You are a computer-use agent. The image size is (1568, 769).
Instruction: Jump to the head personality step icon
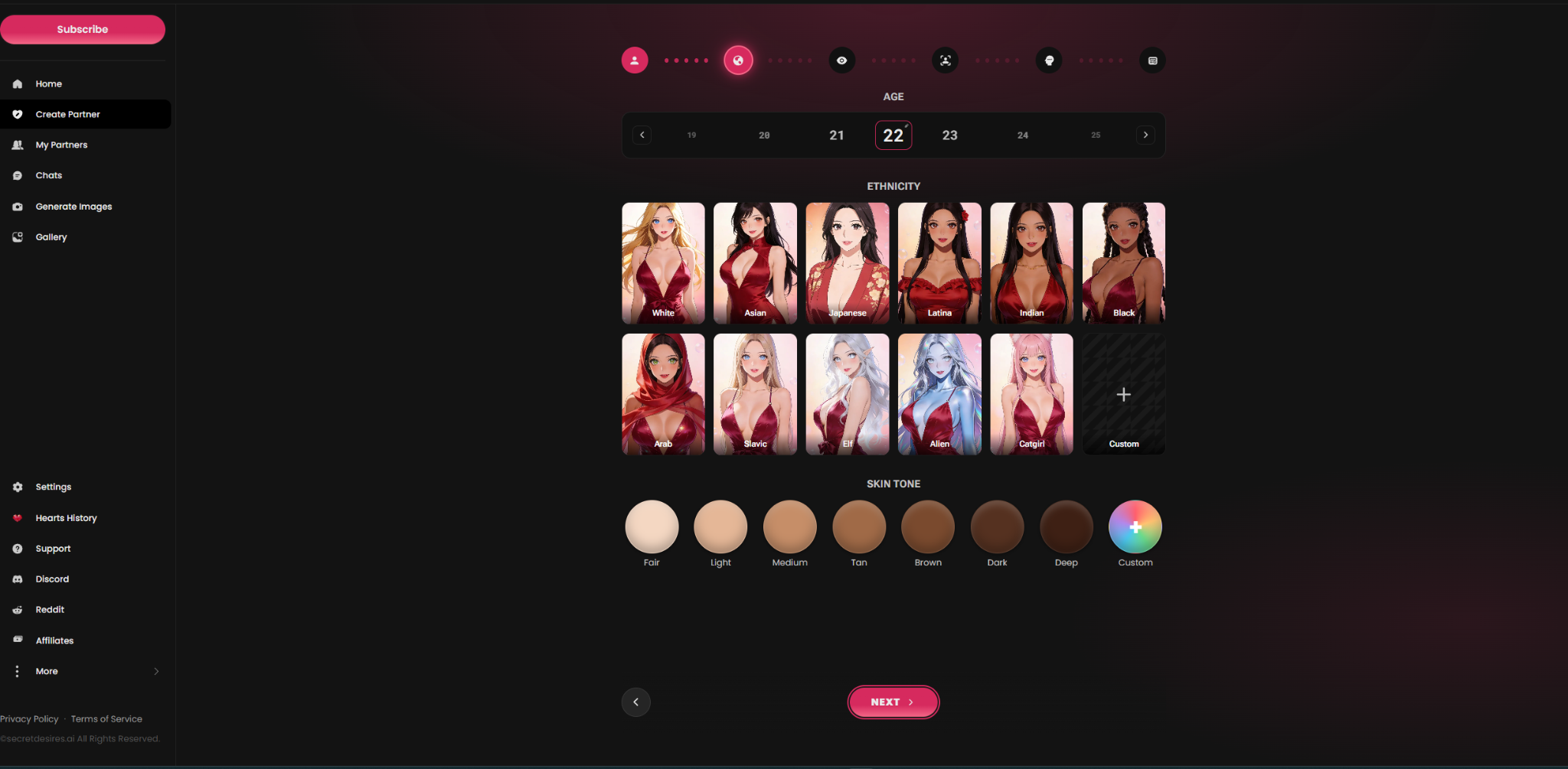pyautogui.click(x=1049, y=60)
